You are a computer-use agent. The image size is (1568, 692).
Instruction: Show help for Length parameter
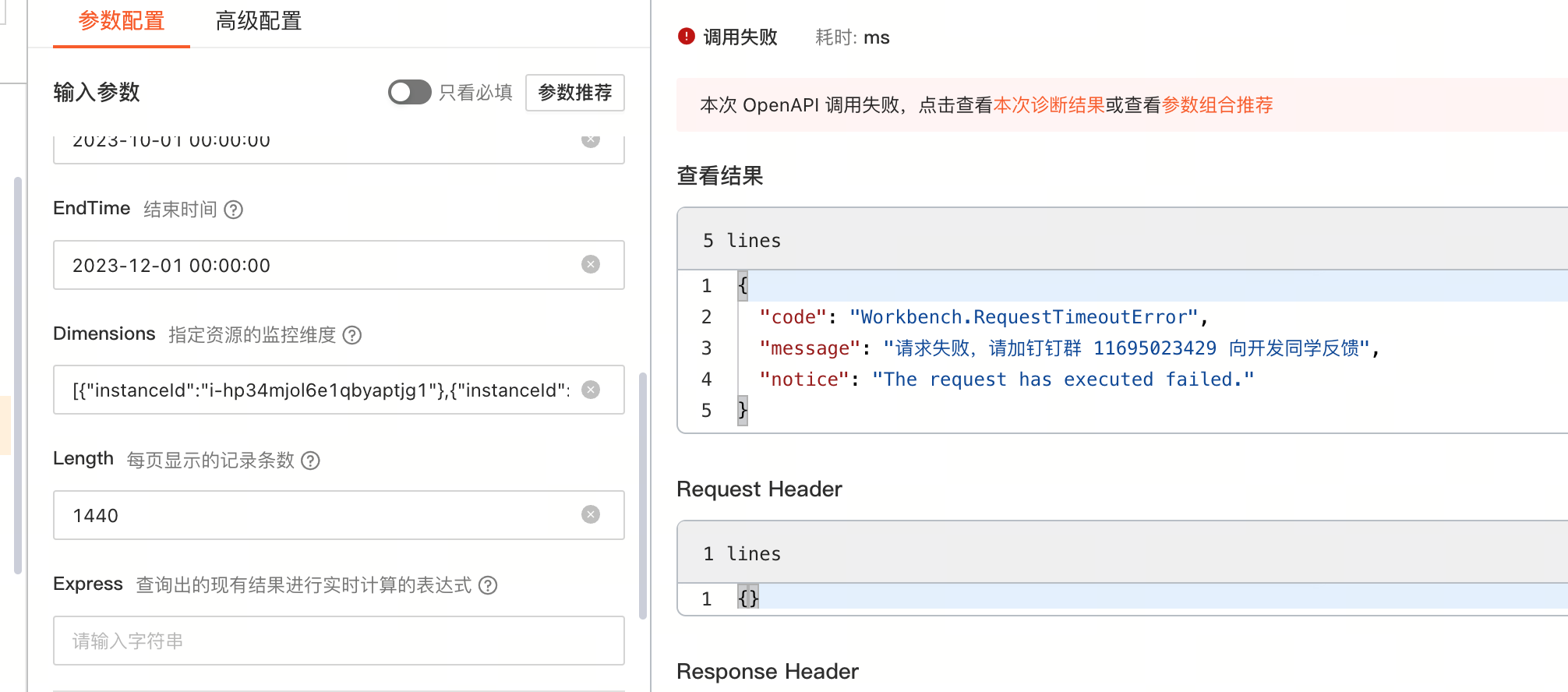pyautogui.click(x=310, y=461)
